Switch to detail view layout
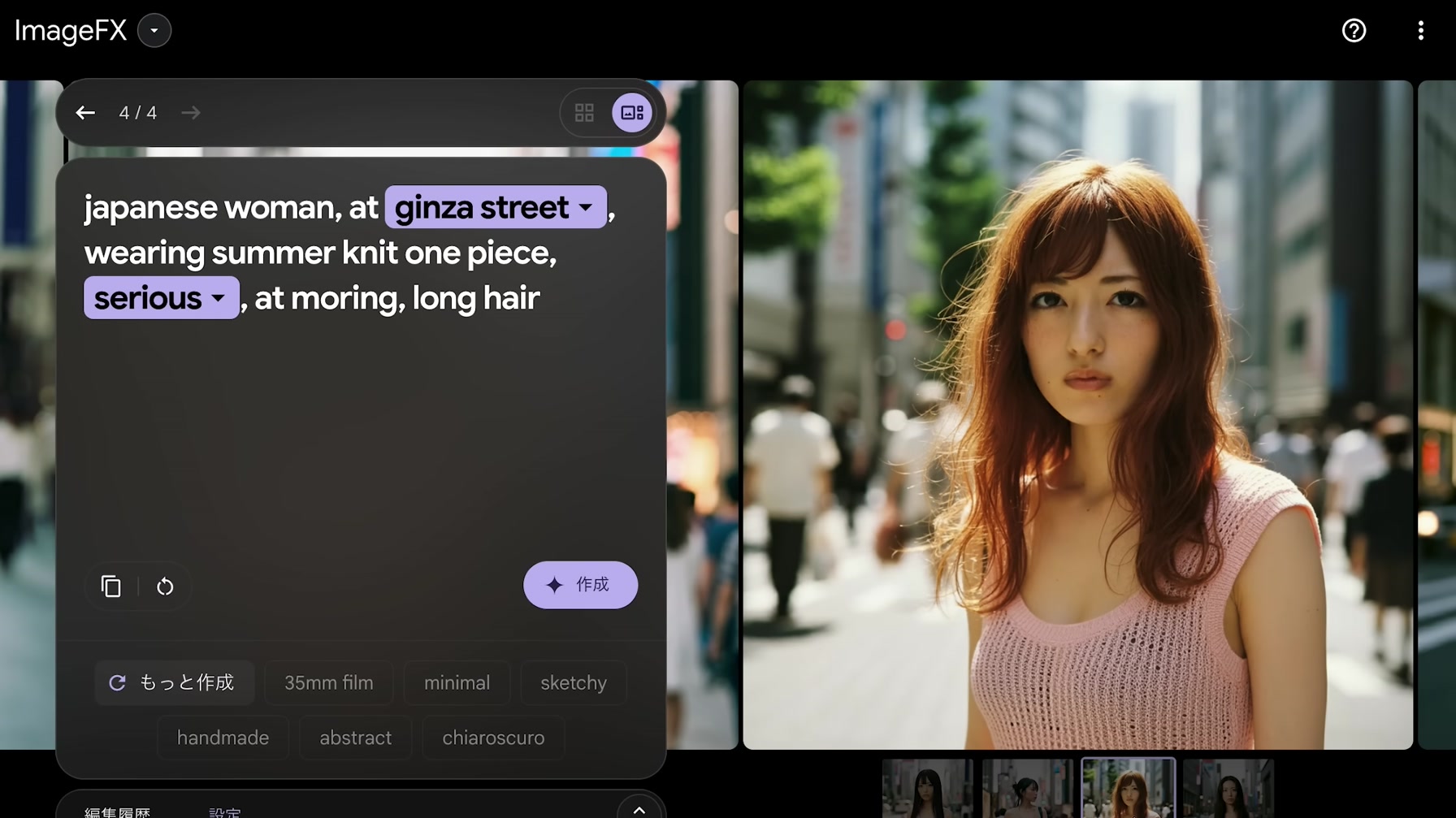The width and height of the screenshot is (1456, 818). 632,113
